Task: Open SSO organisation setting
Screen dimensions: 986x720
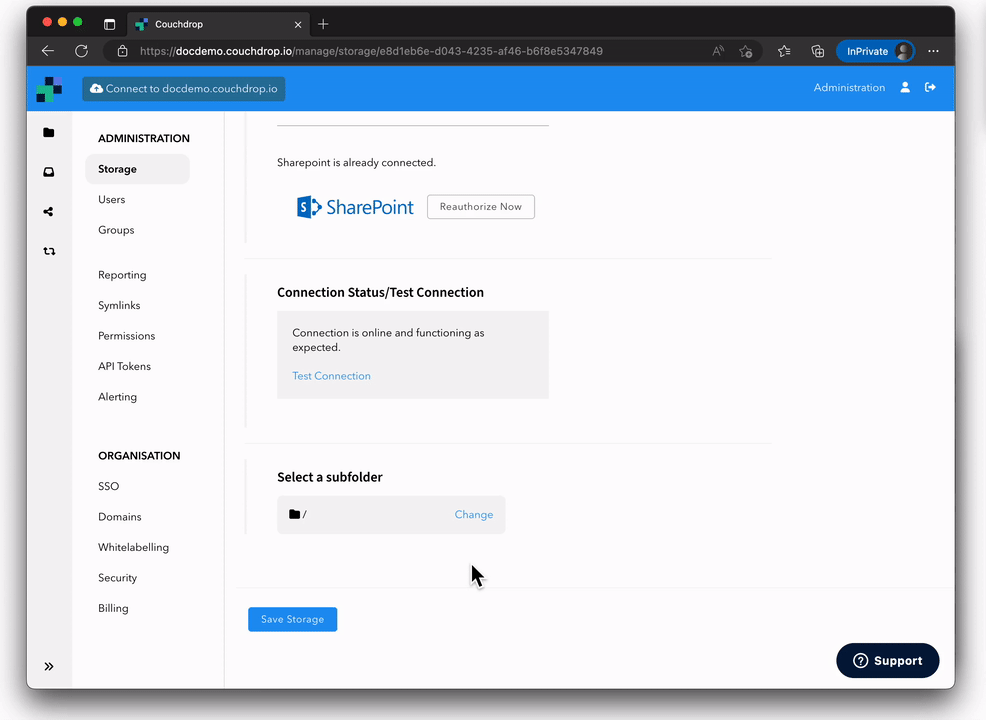Action: click(108, 486)
